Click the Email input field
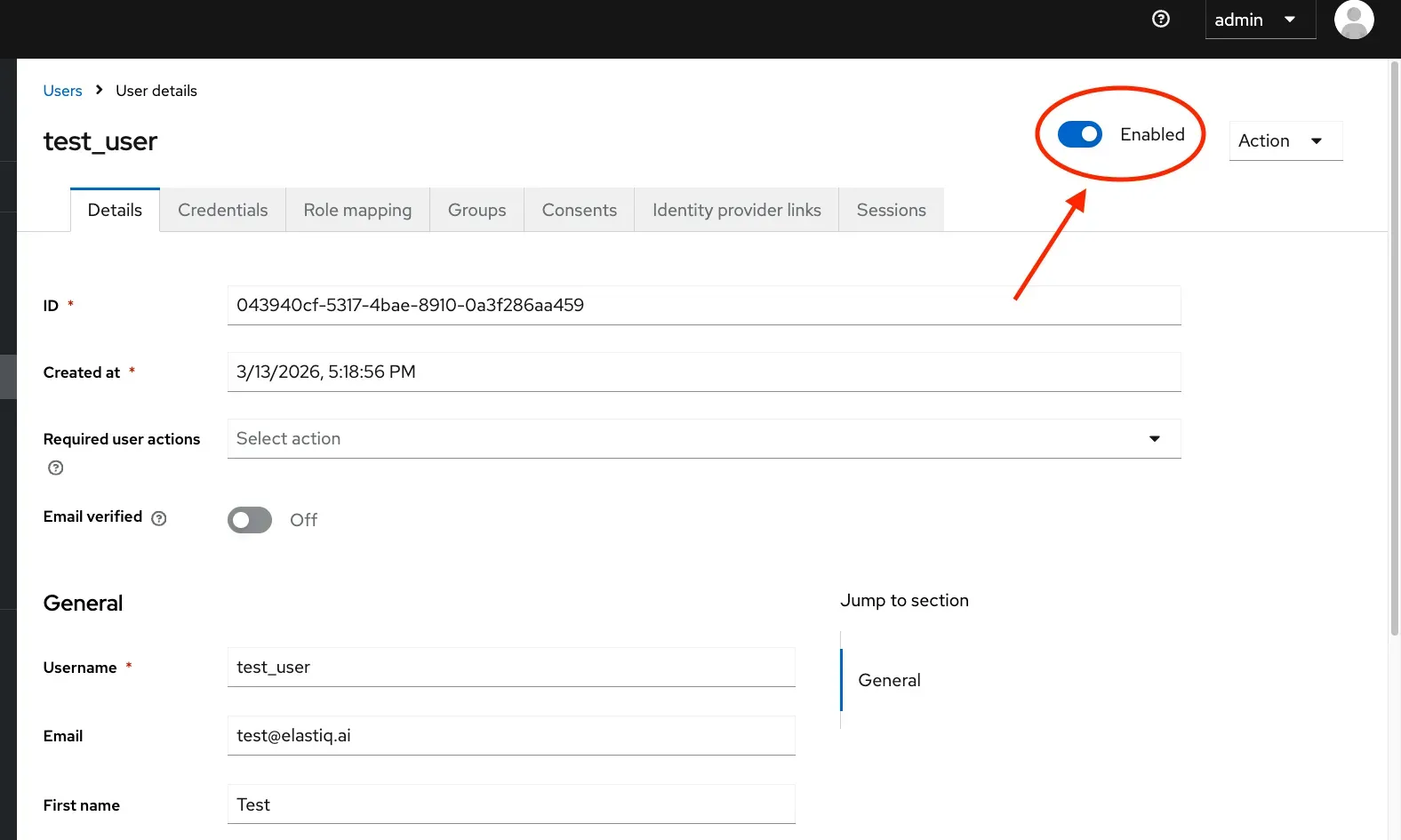Screen dimensions: 1401x840 pyautogui.click(x=510, y=736)
